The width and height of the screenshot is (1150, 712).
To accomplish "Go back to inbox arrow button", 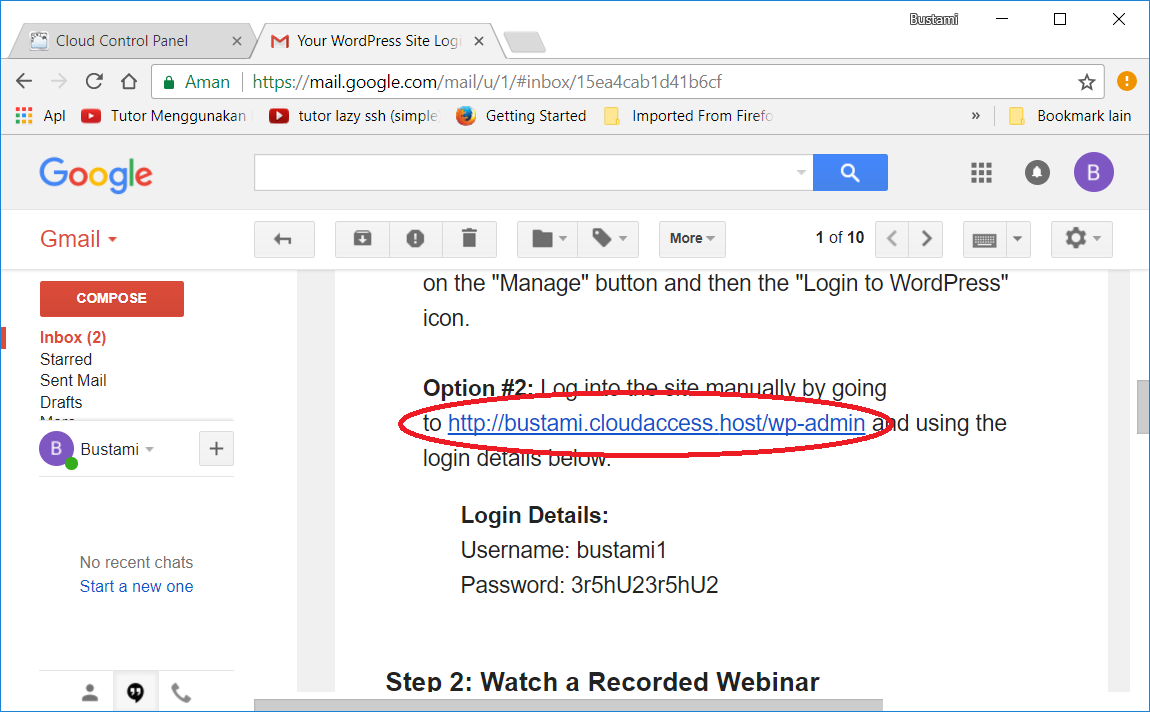I will [x=284, y=239].
